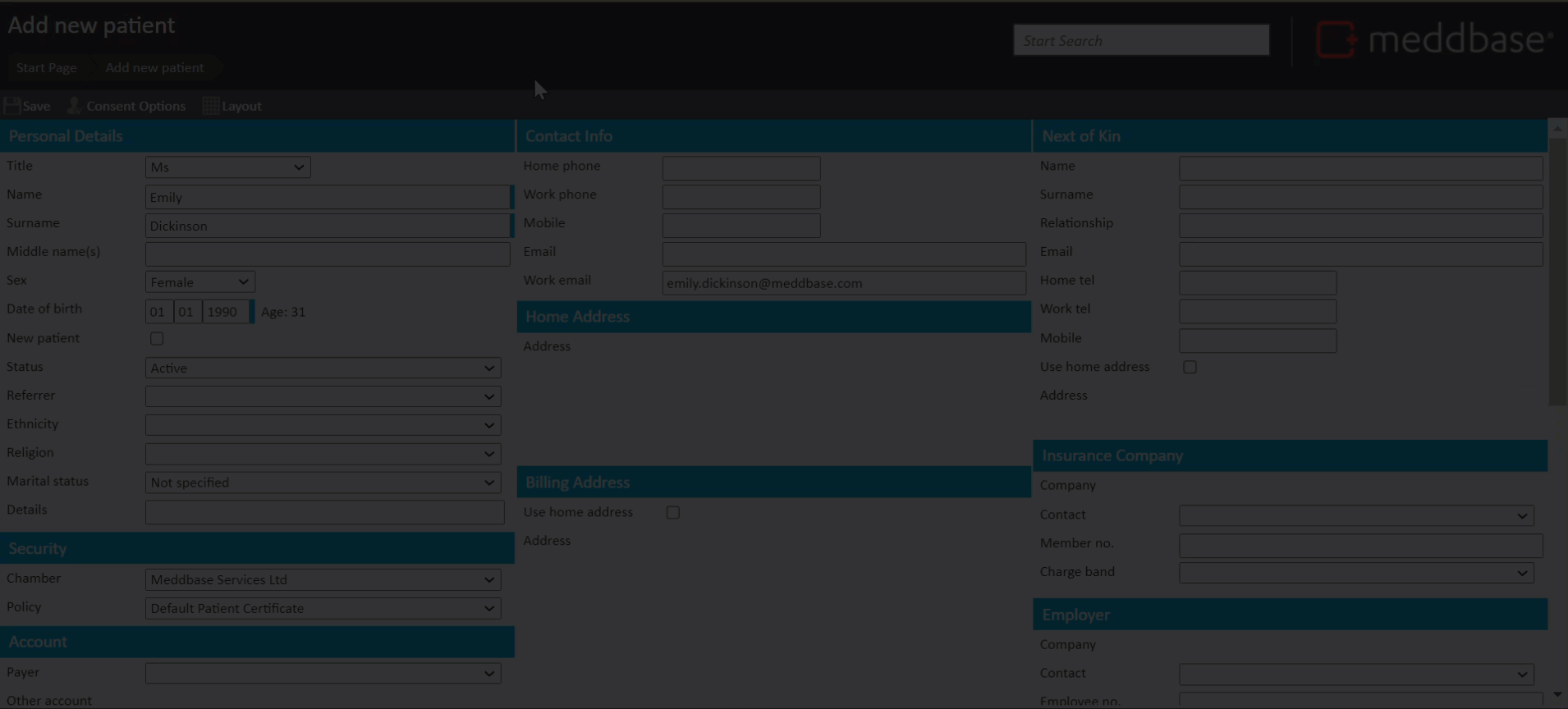Click the Save disk icon
This screenshot has width=1568, height=709.
(x=12, y=106)
